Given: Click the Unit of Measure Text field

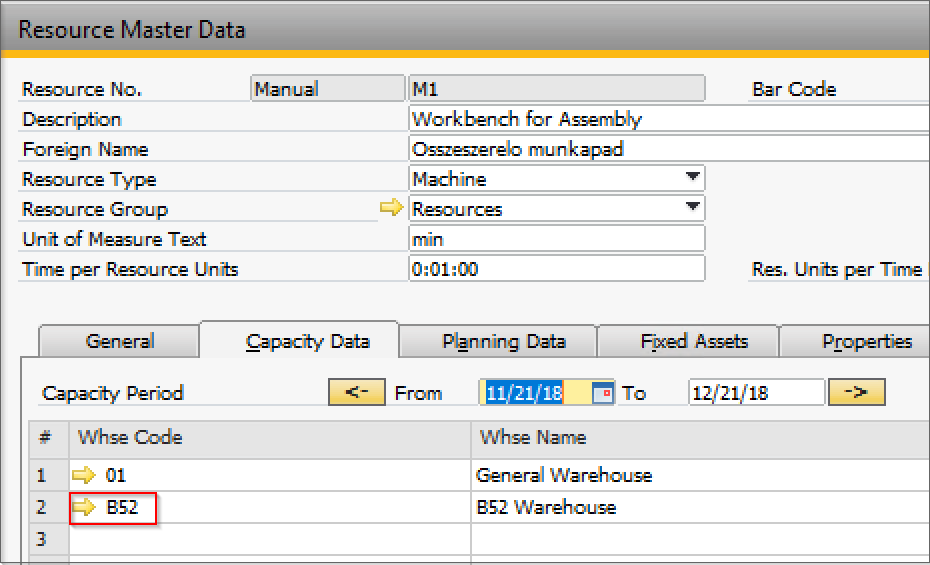Looking at the screenshot, I should coord(556,239).
